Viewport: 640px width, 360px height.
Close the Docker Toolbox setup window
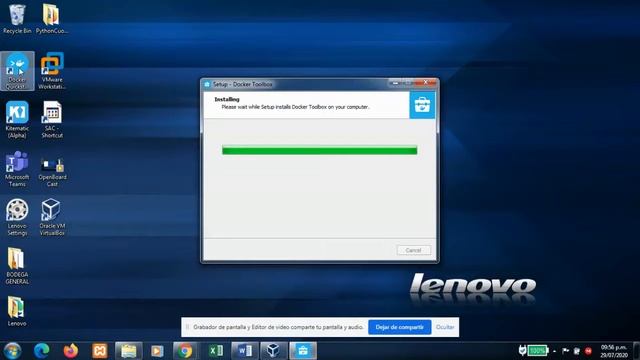click(425, 82)
